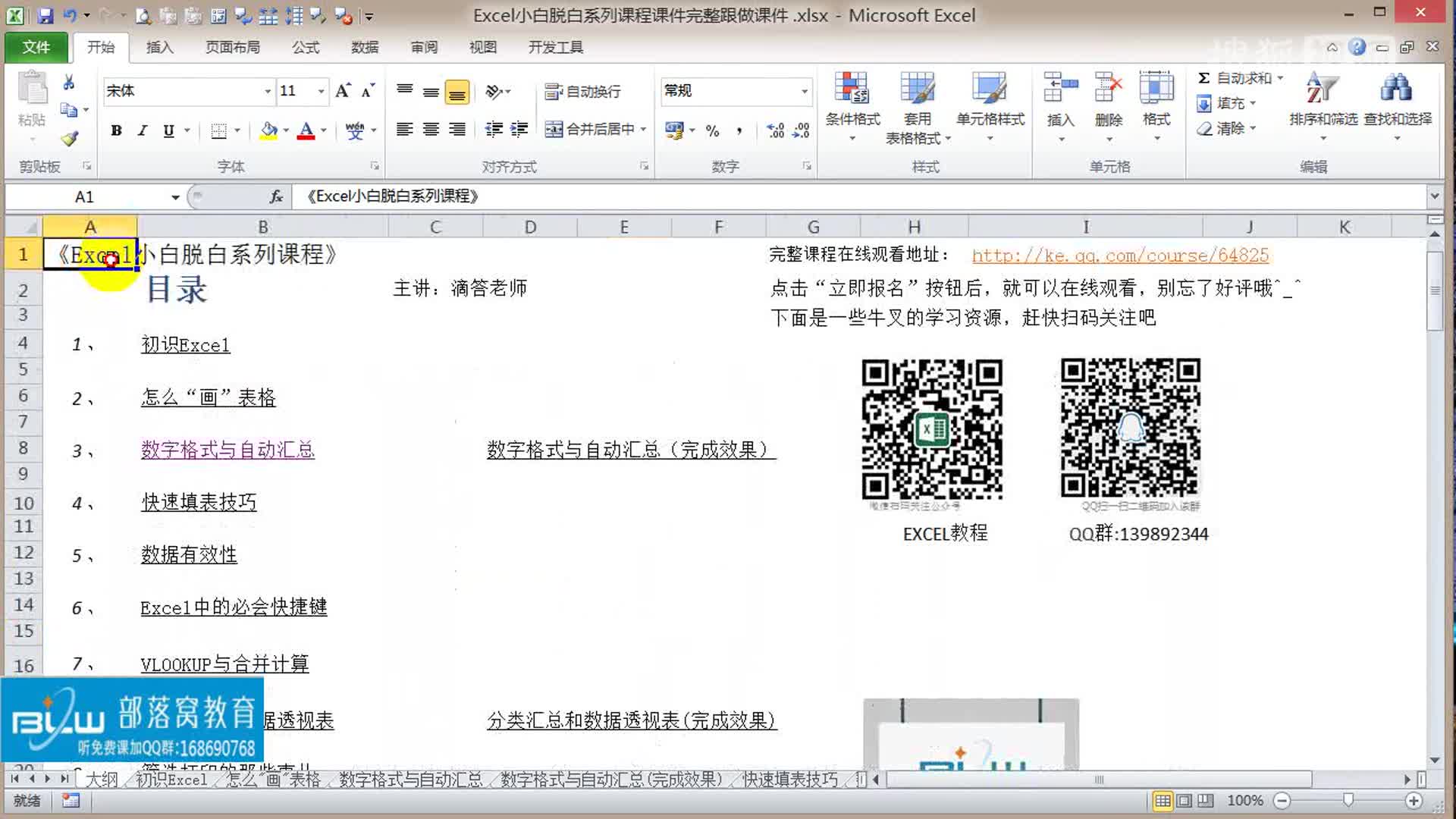Image resolution: width=1456 pixels, height=819 pixels.
Task: Click the percent style icon
Action: [712, 130]
